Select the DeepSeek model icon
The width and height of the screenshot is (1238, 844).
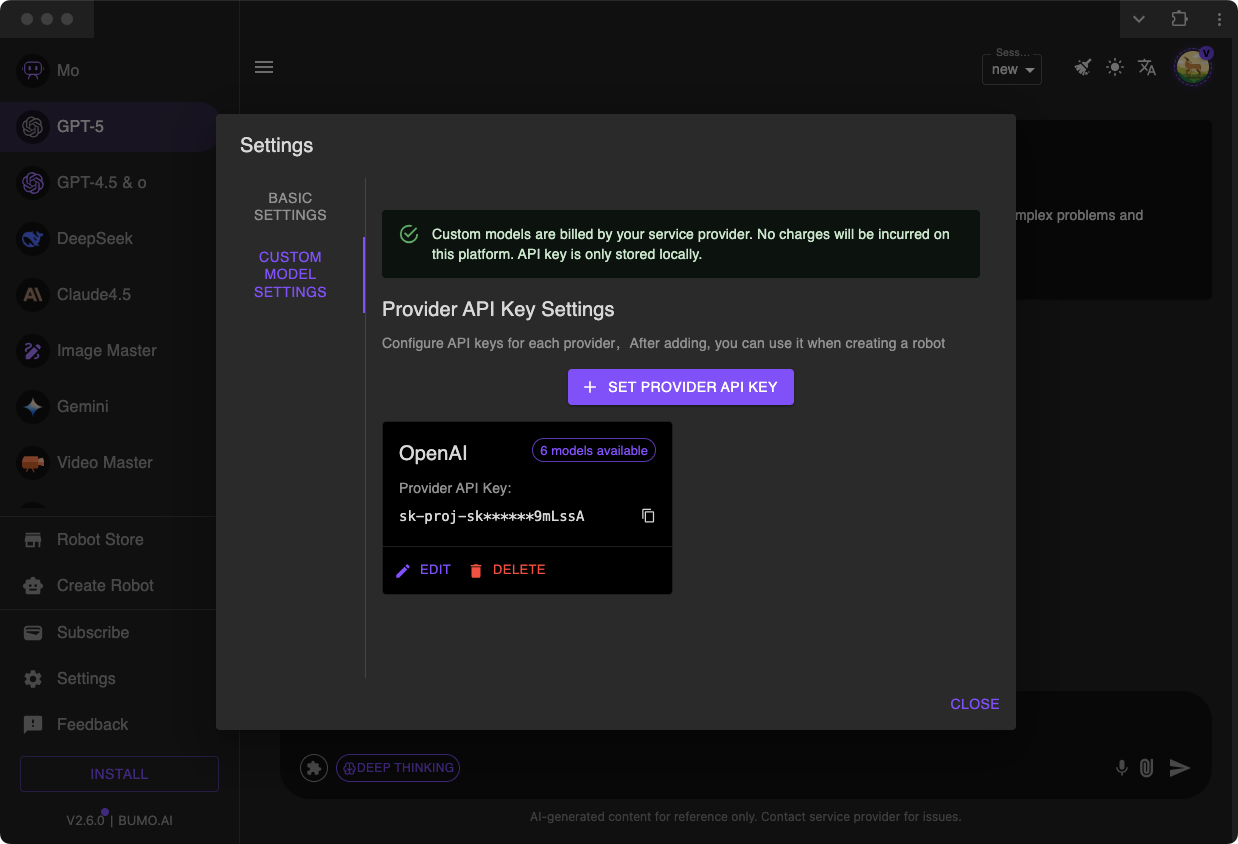pyautogui.click(x=33, y=239)
